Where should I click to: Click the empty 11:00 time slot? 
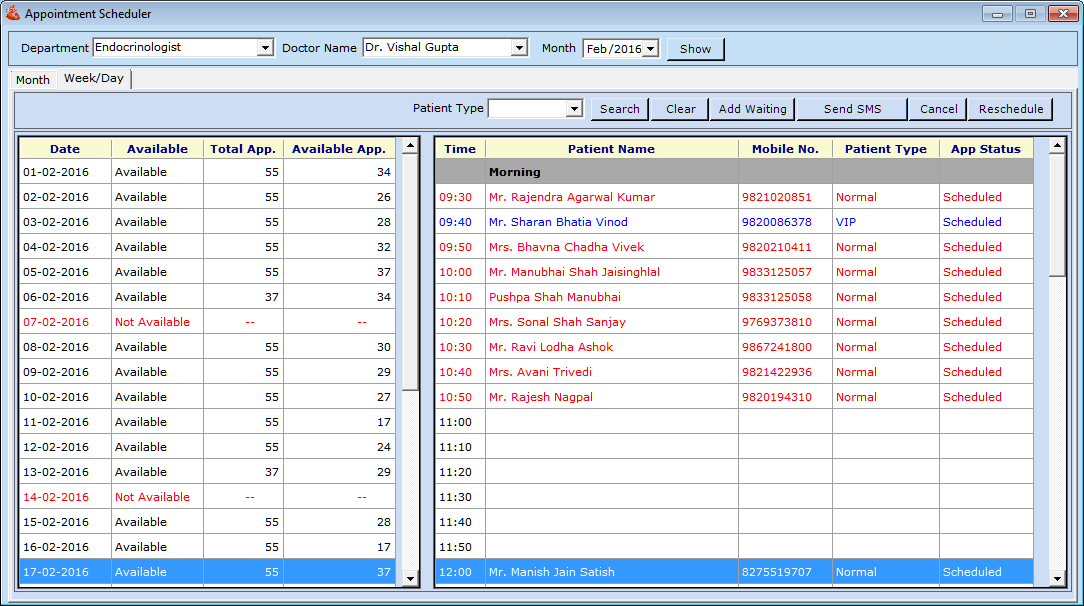(611, 422)
